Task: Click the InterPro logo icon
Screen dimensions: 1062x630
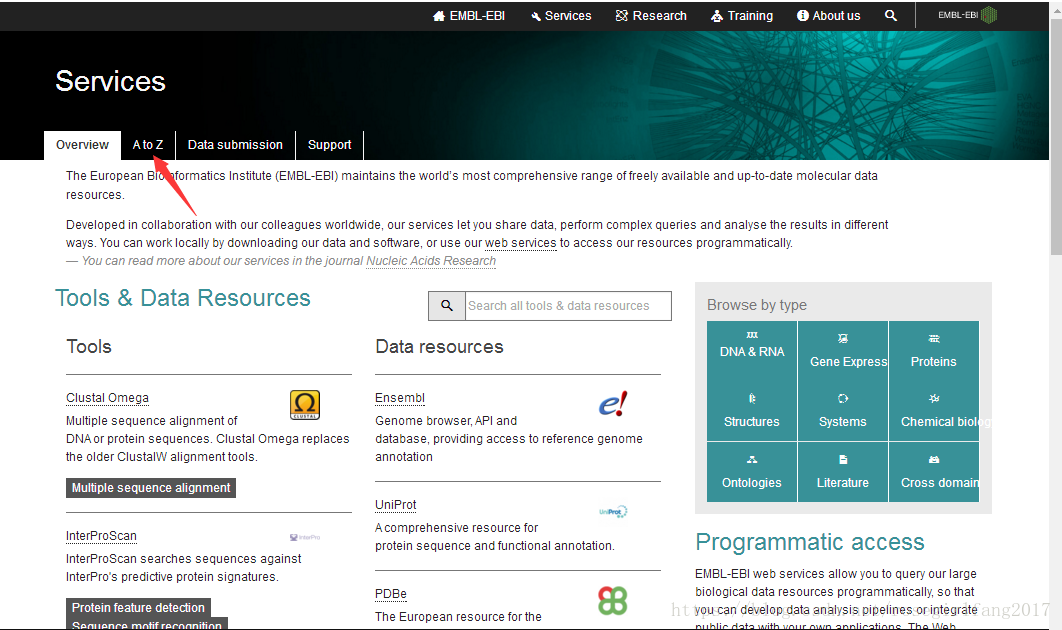Action: pos(305,537)
